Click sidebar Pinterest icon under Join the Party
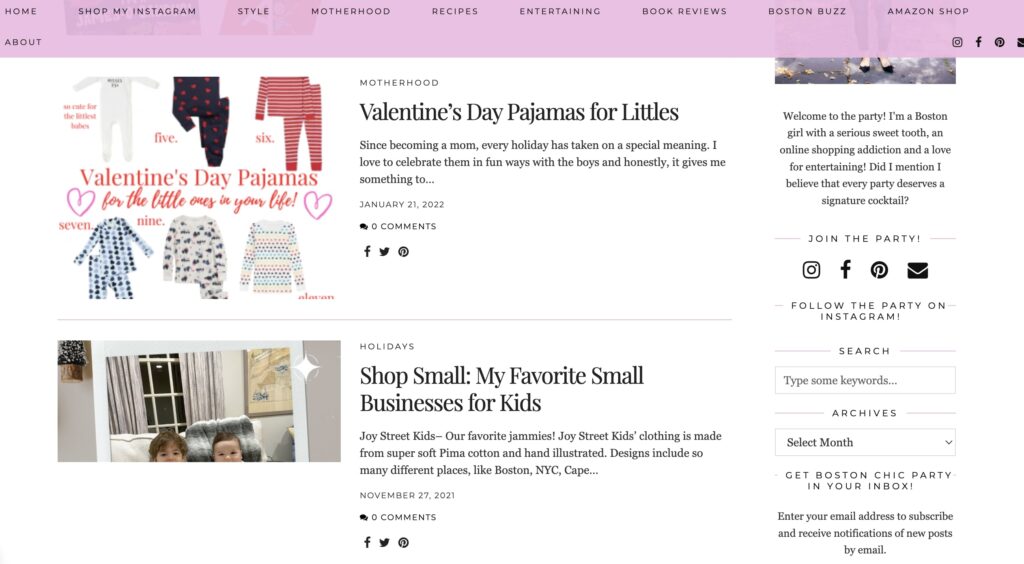The width and height of the screenshot is (1024, 564). 879,270
